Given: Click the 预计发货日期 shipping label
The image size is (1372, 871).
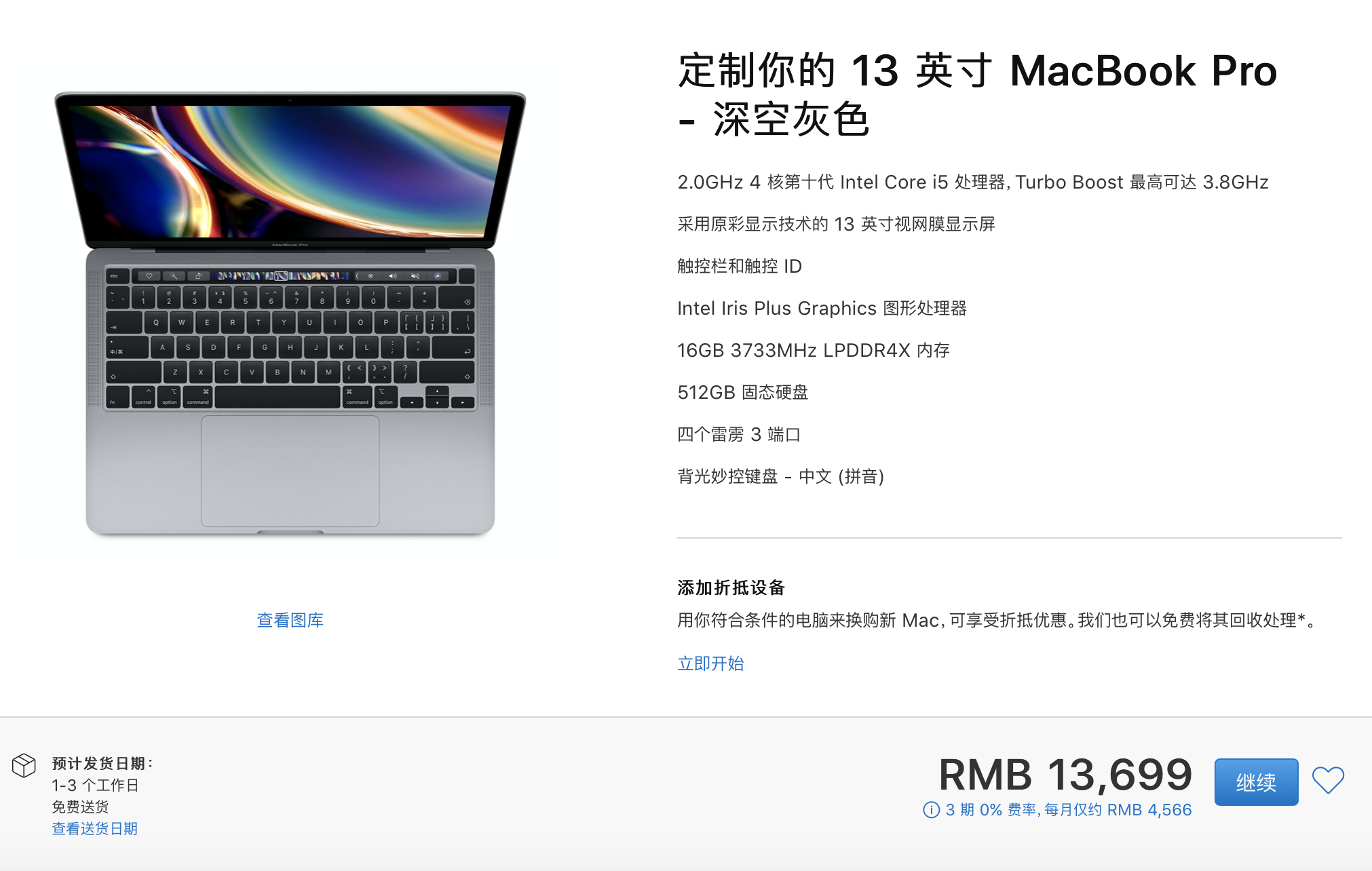Looking at the screenshot, I should [102, 763].
